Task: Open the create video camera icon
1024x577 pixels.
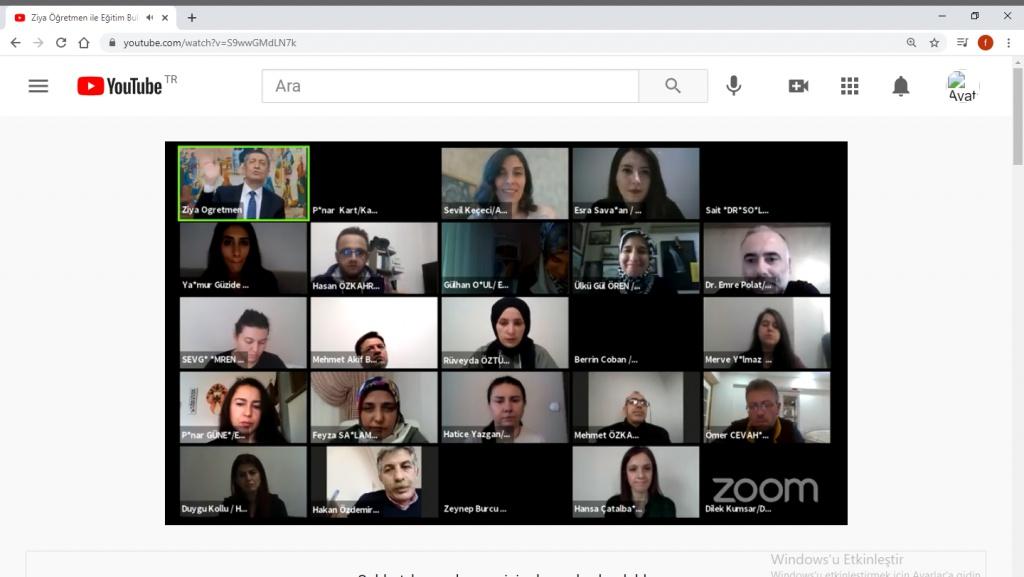Action: [x=798, y=86]
